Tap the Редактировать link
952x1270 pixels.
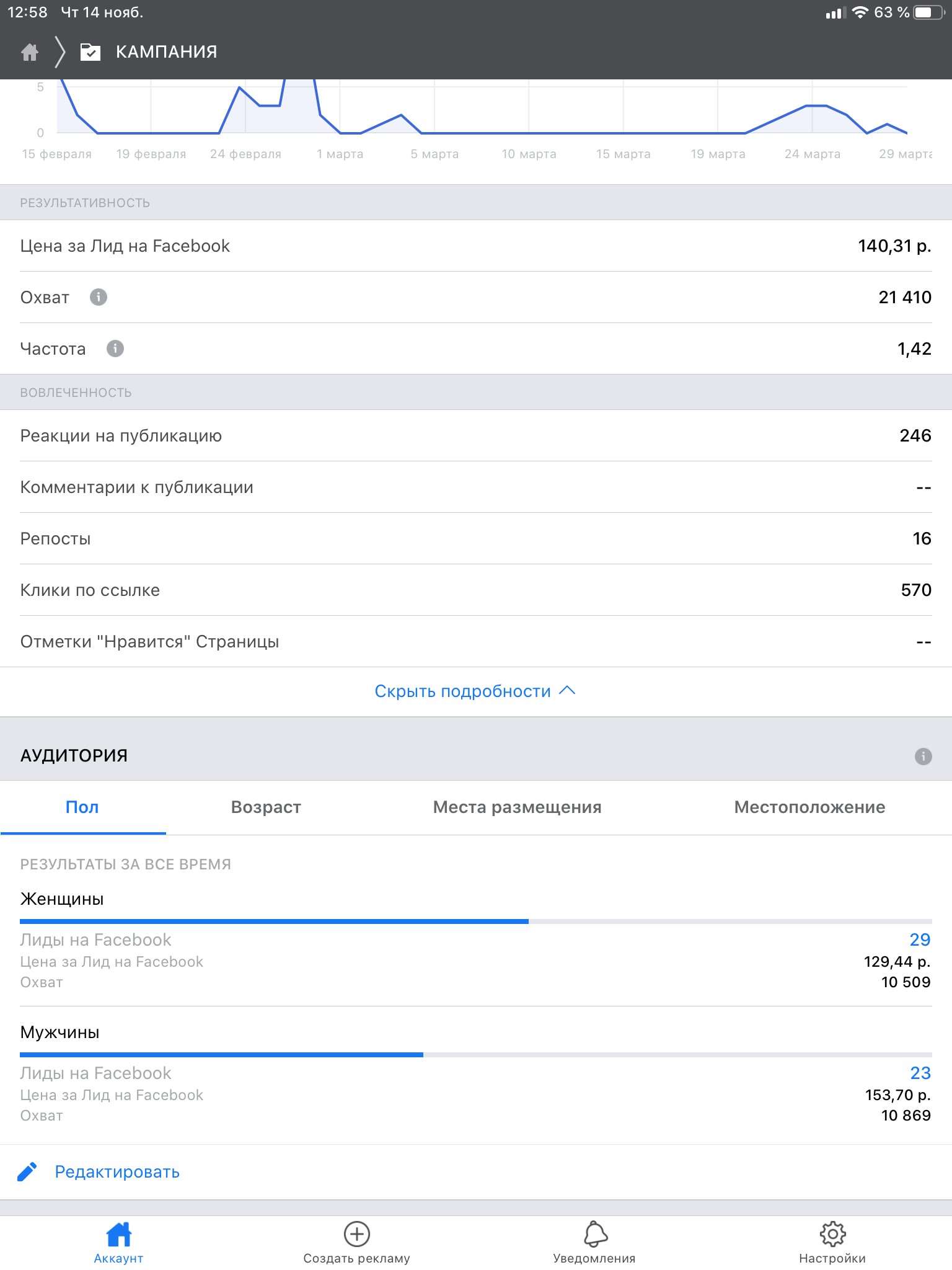pyautogui.click(x=117, y=1172)
